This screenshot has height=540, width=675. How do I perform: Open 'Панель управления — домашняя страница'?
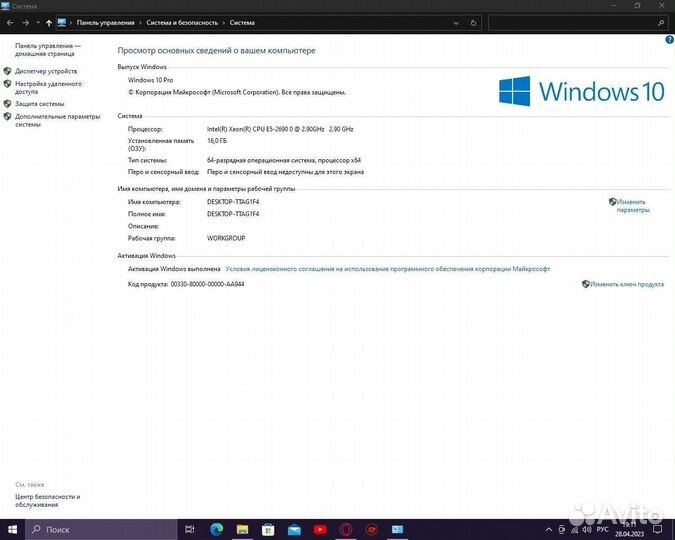[48, 50]
